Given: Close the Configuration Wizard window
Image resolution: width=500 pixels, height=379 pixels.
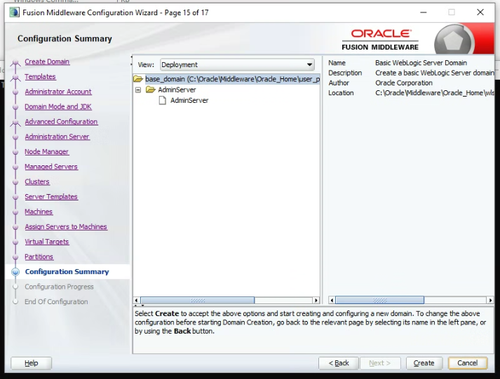Looking at the screenshot, I should tap(480, 12).
